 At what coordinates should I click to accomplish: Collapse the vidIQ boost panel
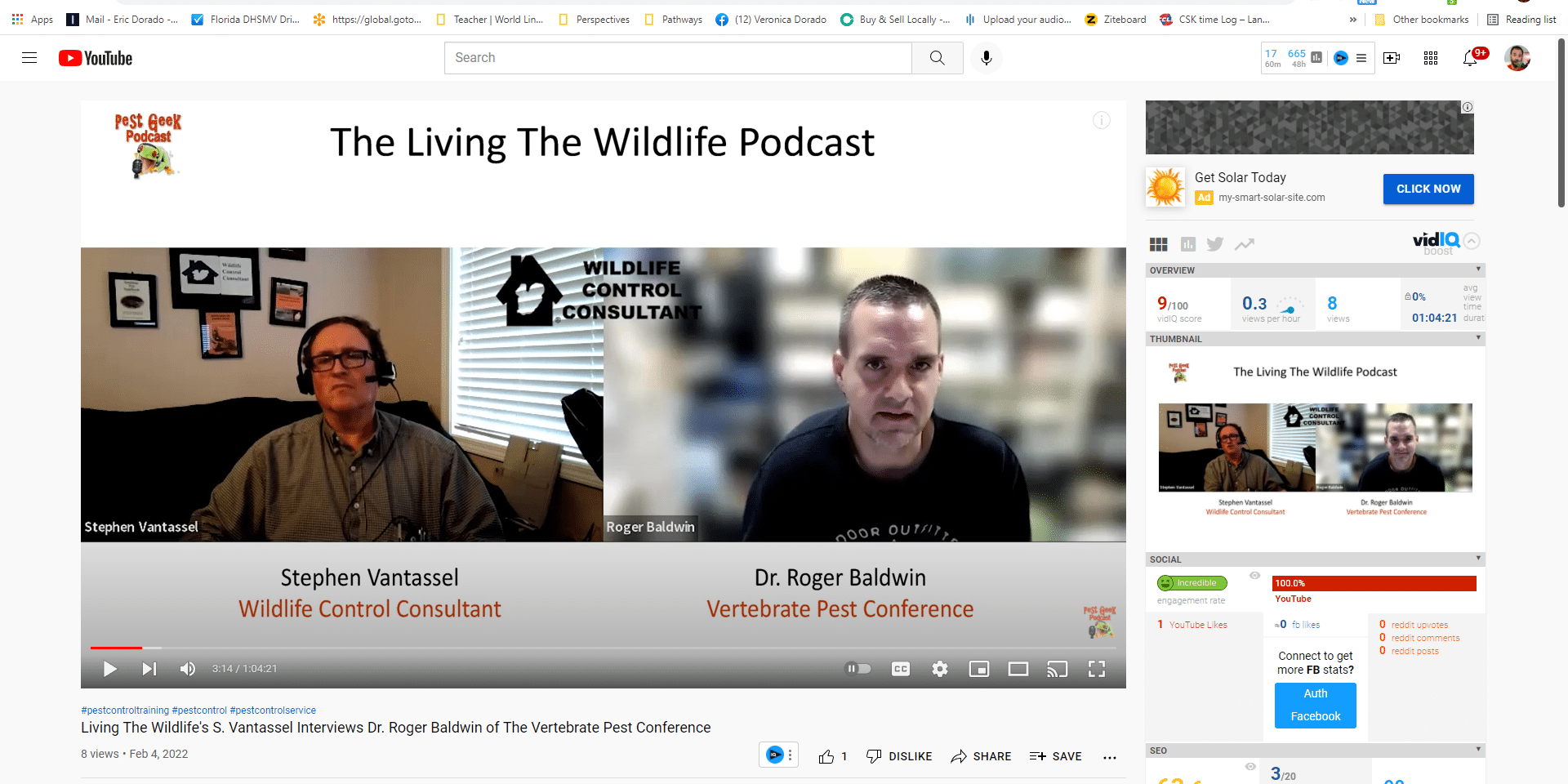click(1472, 241)
